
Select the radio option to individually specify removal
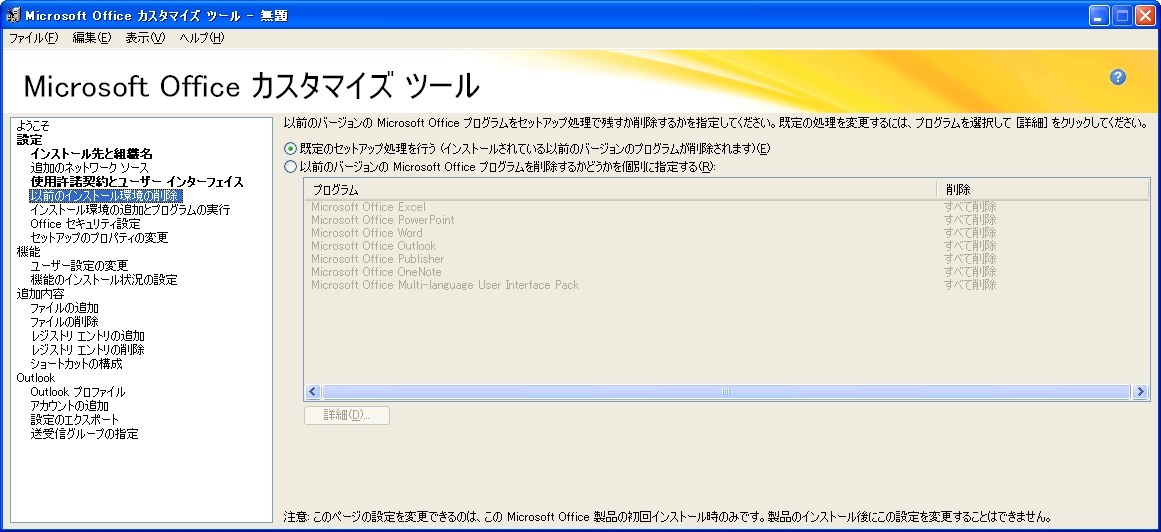pyautogui.click(x=291, y=167)
